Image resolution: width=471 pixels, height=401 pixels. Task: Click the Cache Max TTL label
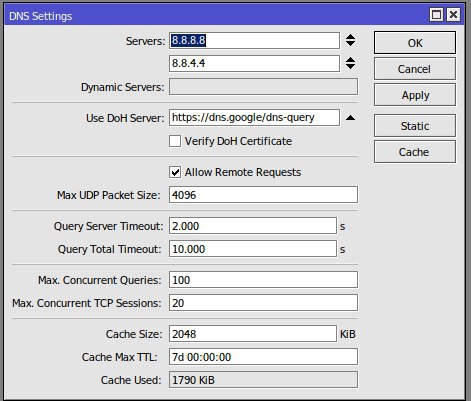tap(119, 357)
